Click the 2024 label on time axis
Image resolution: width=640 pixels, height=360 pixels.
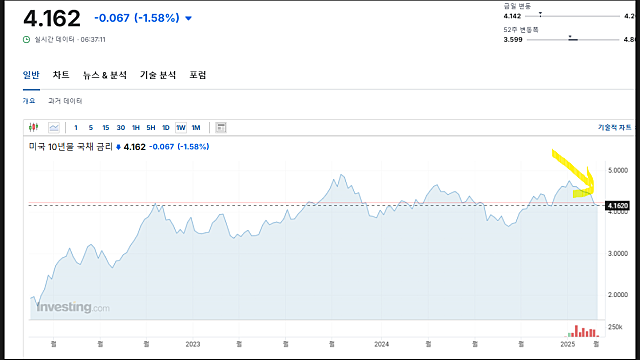382,344
